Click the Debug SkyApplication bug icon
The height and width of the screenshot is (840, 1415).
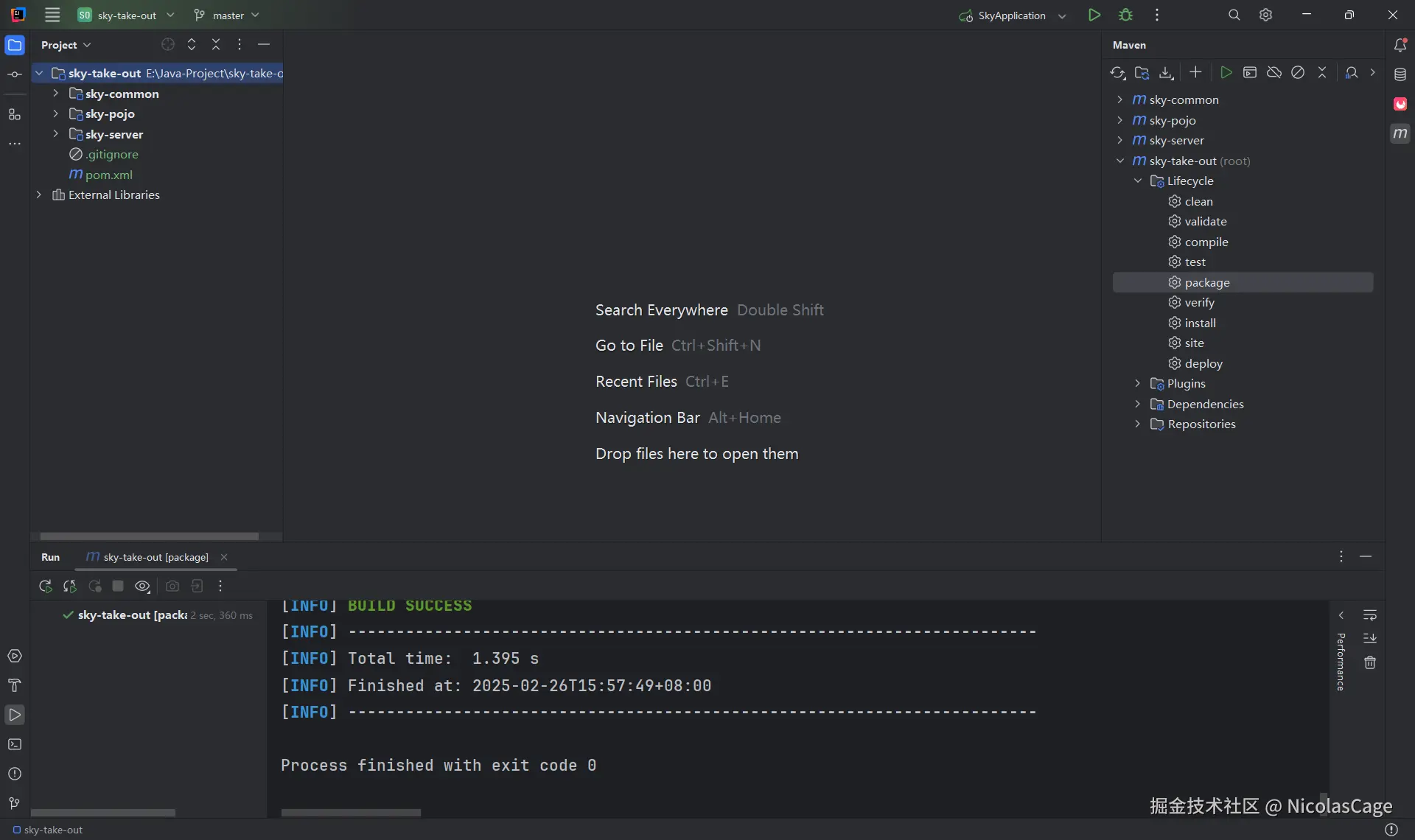pos(1125,15)
